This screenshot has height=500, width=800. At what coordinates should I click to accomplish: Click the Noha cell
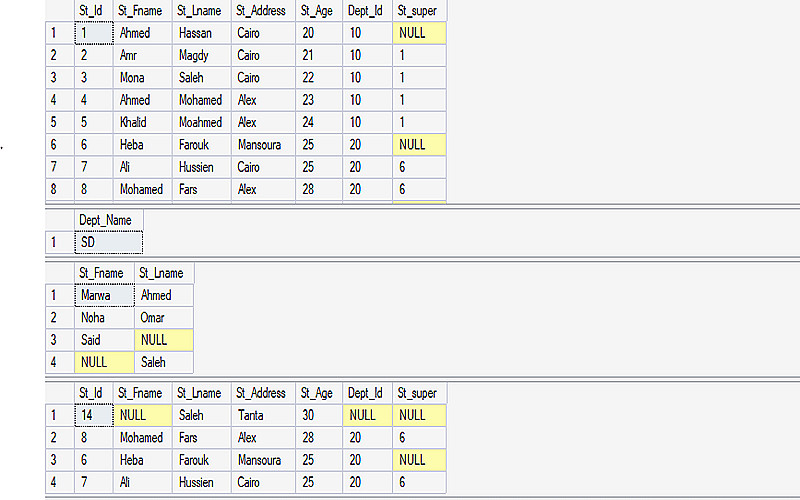point(103,318)
